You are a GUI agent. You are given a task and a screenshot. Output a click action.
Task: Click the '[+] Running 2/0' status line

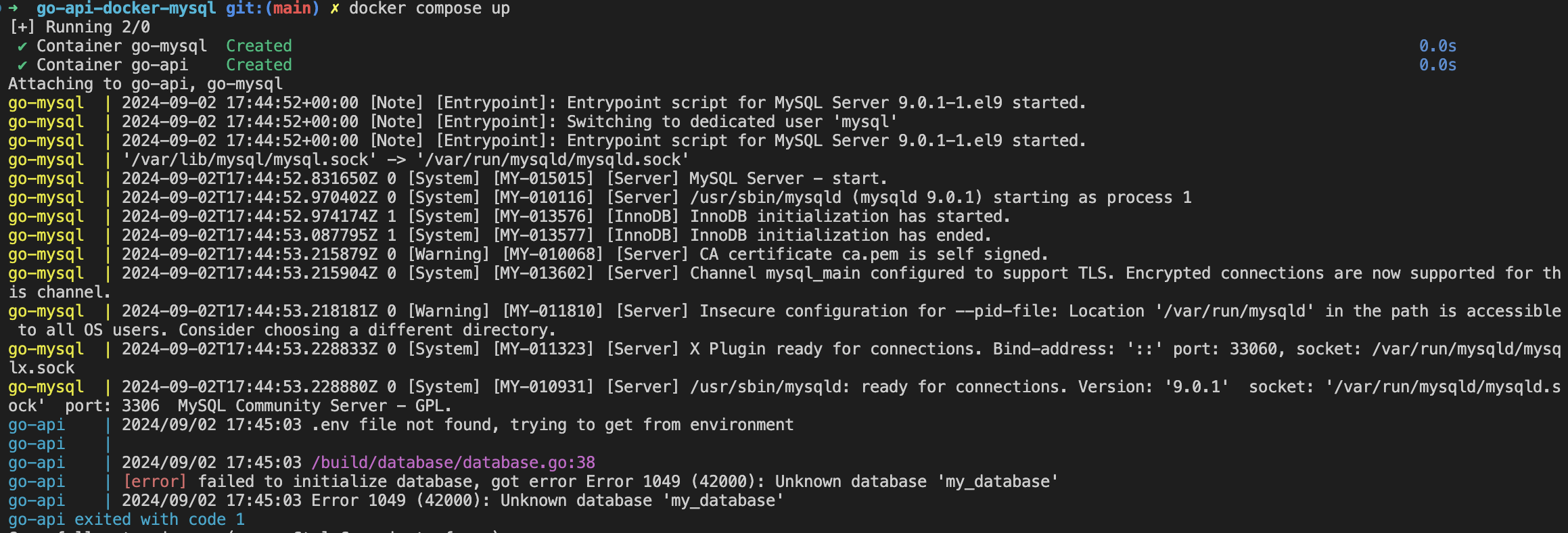[x=80, y=27]
